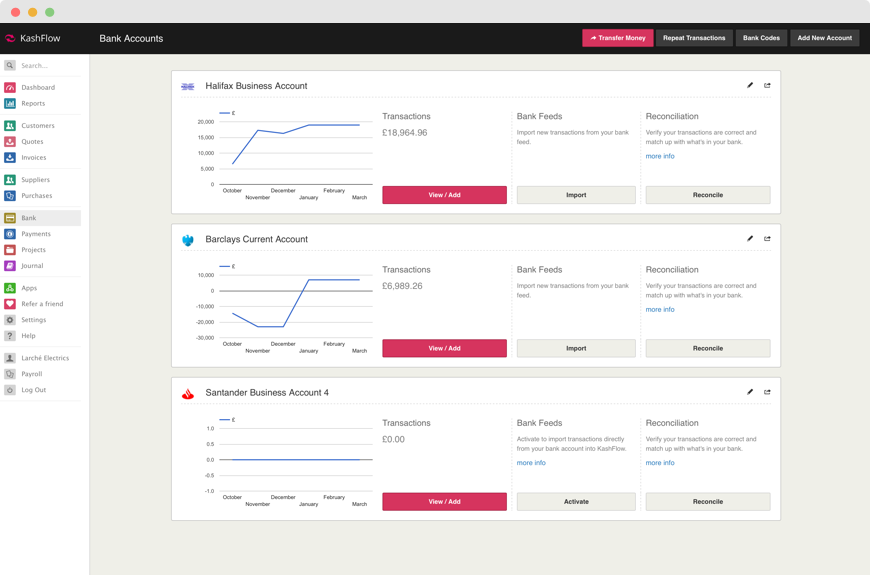Open the Customers menu item
The width and height of the screenshot is (870, 575).
[38, 126]
